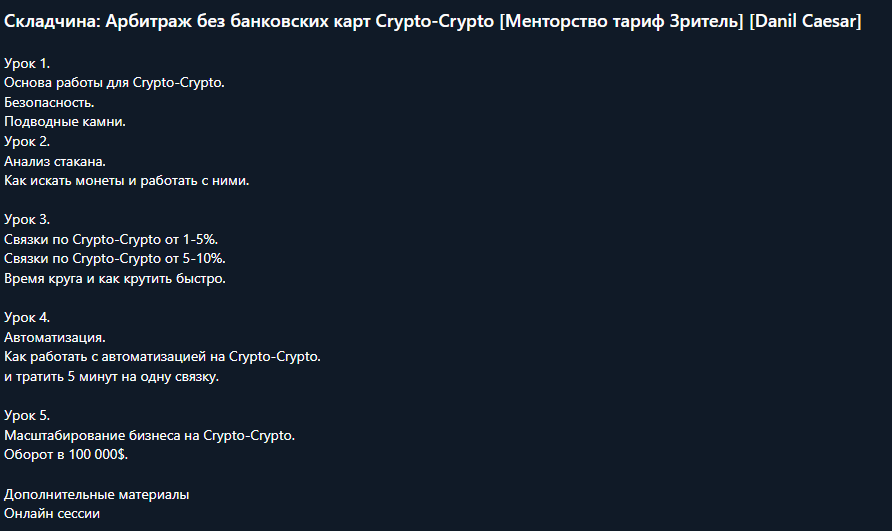
Task: Click the 'Урок 4.' heading text
Action: [x=27, y=317]
